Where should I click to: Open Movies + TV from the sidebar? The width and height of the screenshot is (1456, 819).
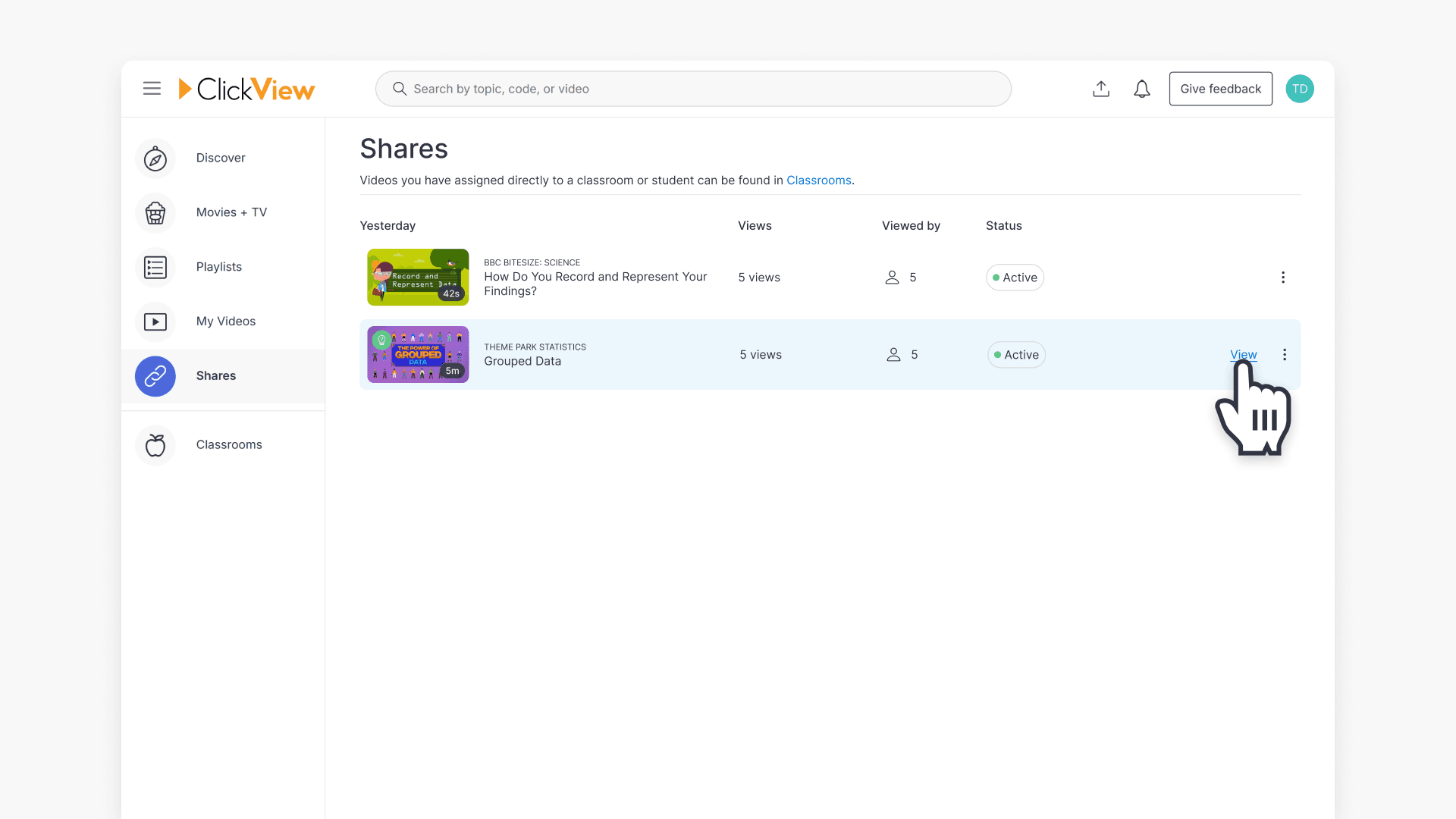coord(231,212)
